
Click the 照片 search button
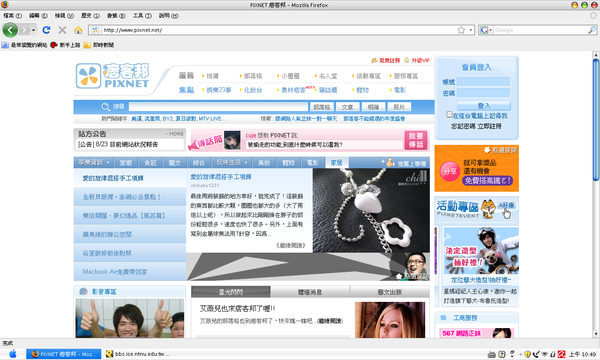[399, 107]
